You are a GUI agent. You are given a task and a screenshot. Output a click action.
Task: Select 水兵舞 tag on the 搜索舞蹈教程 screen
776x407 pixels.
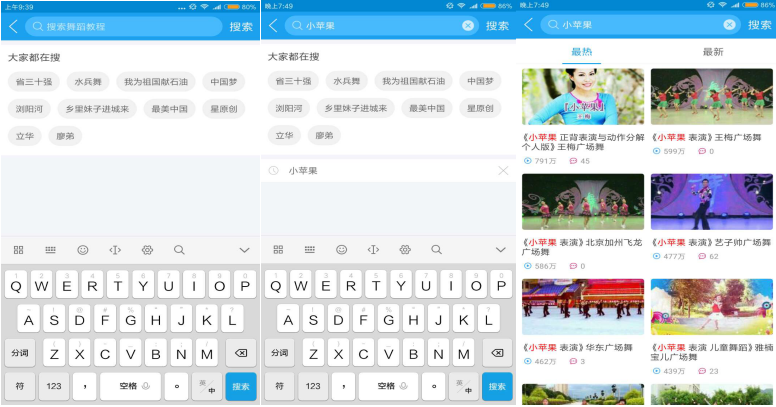coord(88,82)
